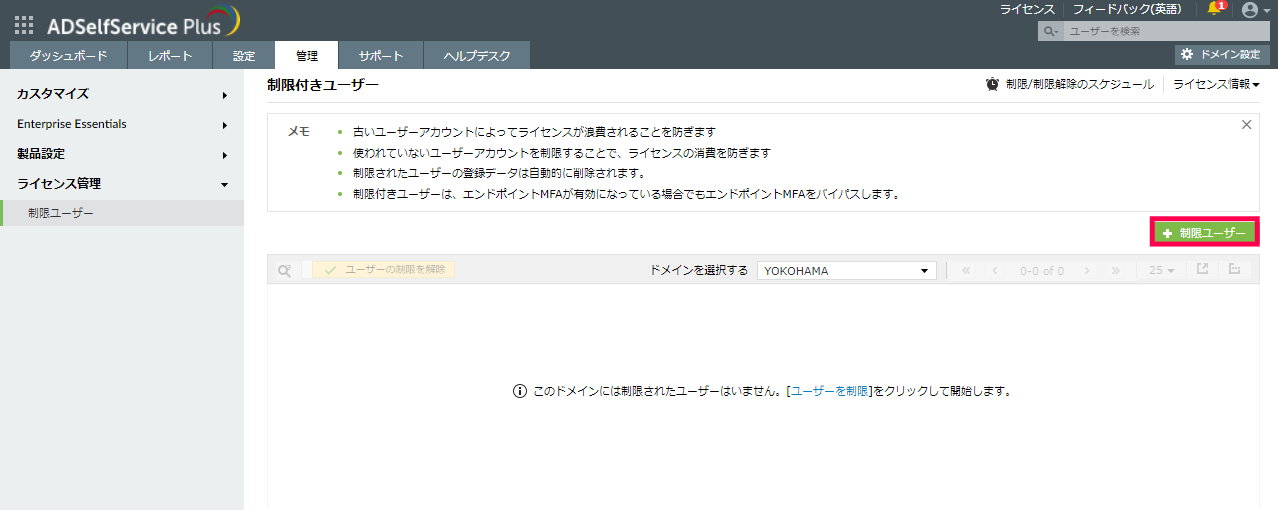Go to last page of results
1278x510 pixels.
pos(1116,271)
